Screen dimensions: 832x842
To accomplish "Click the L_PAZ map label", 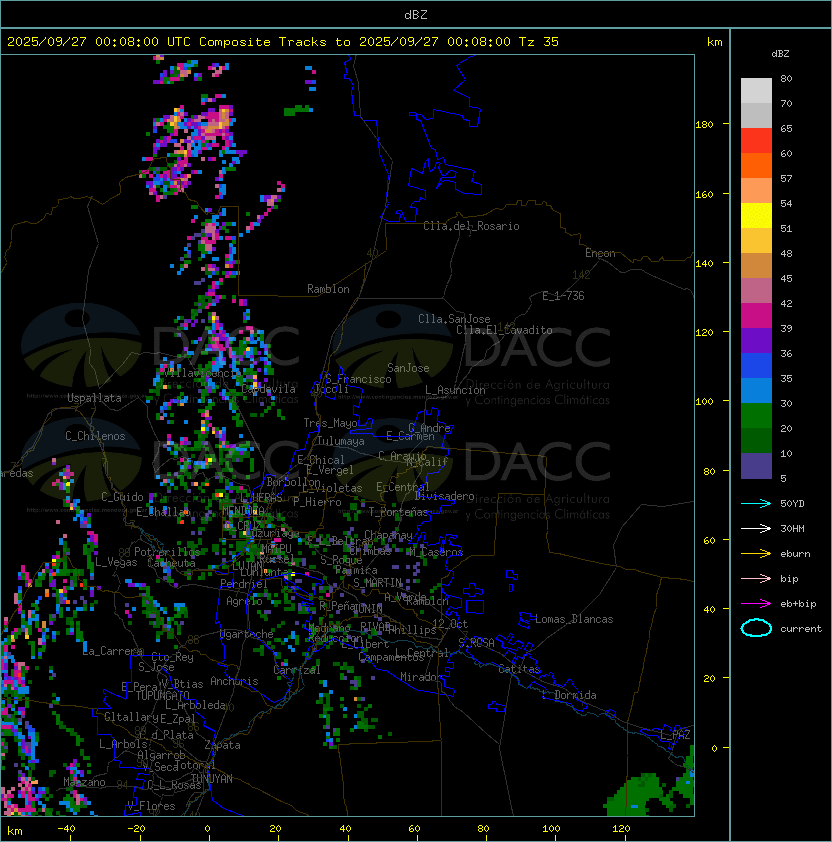I will [x=675, y=735].
